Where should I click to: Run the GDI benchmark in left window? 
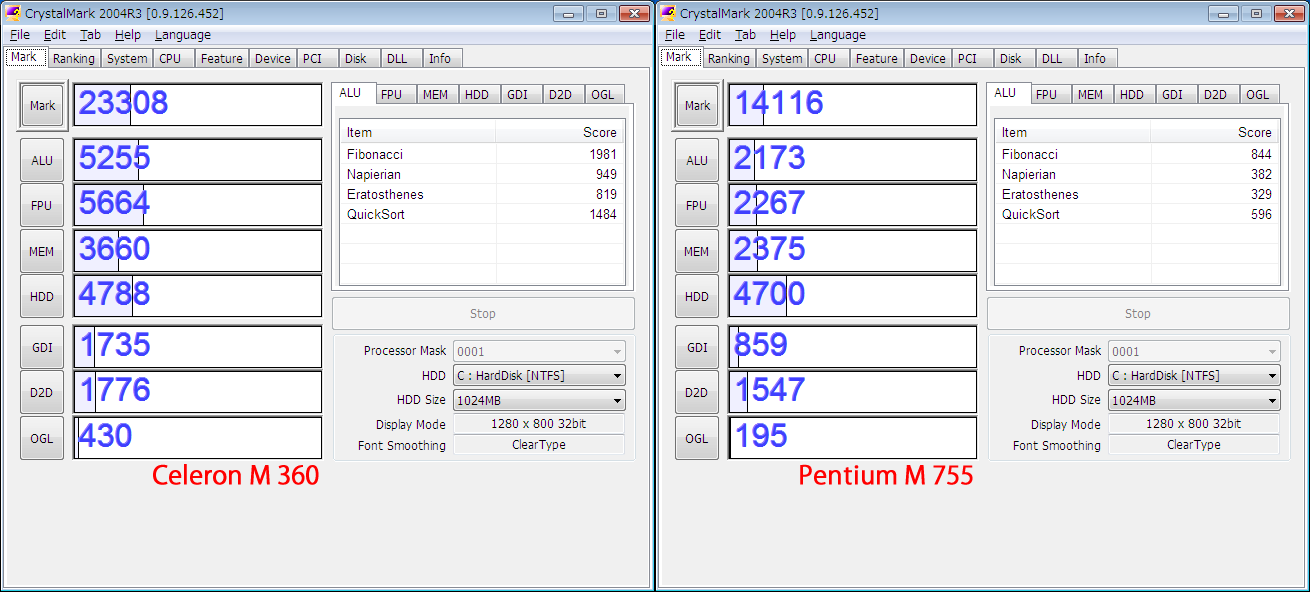(42, 347)
